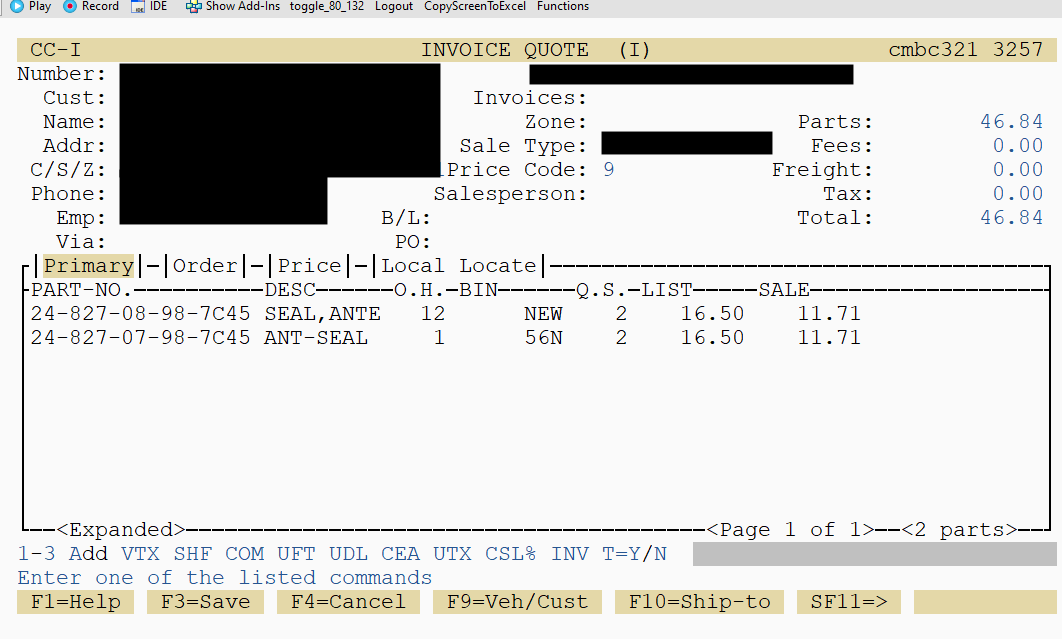Viewport: 1062px width, 639px height.
Task: Open the IDE toolbar icon
Action: pyautogui.click(x=137, y=6)
